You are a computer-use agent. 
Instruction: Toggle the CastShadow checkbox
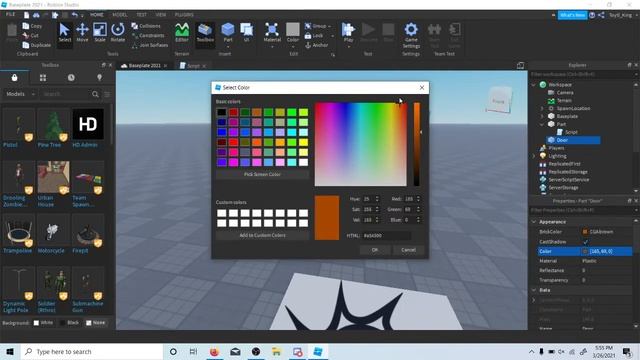(x=585, y=242)
